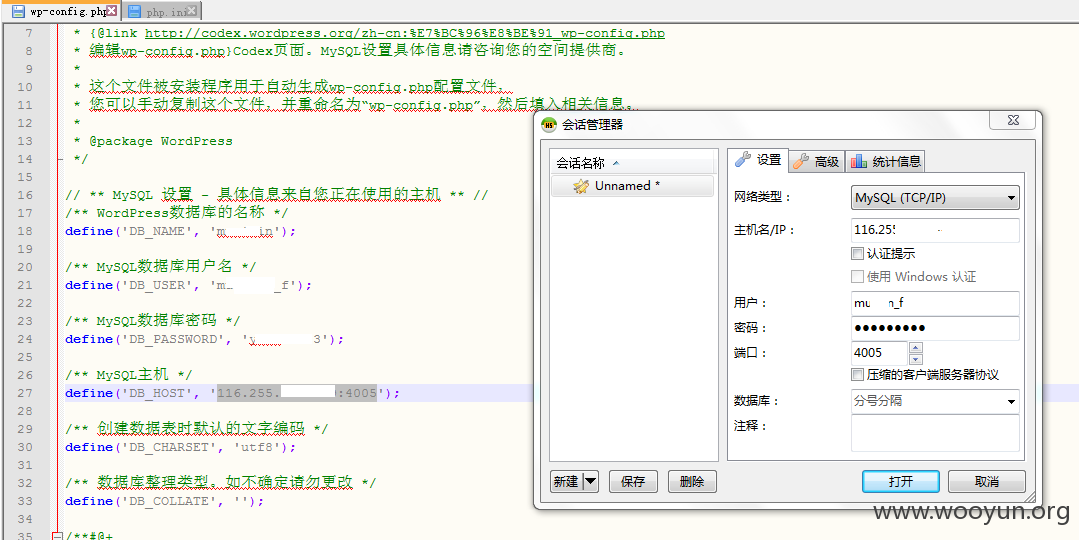Click line number 16 in the gutter
The image size is (1079, 540).
(x=25, y=195)
